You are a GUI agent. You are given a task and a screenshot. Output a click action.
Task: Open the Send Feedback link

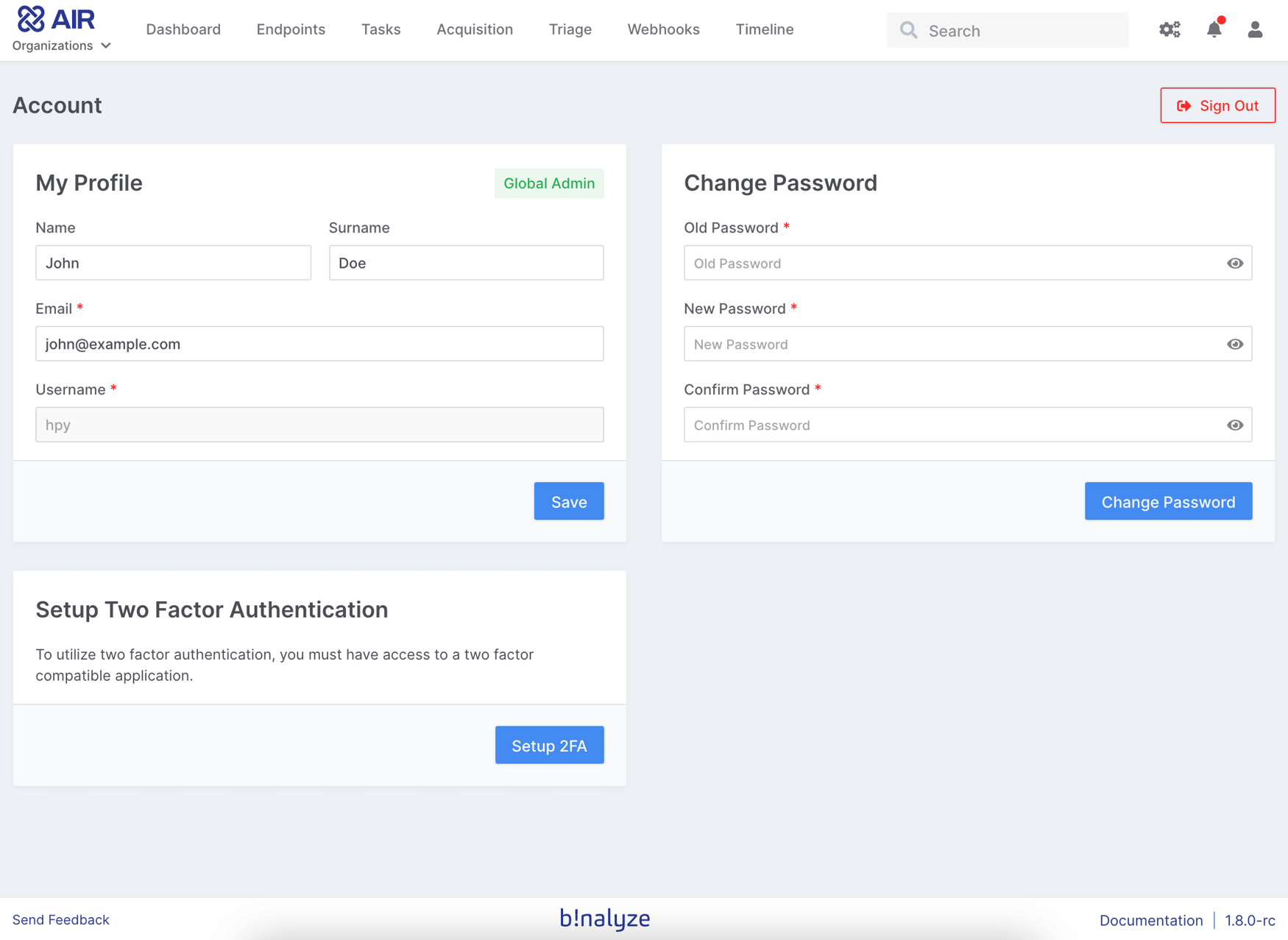click(61, 919)
